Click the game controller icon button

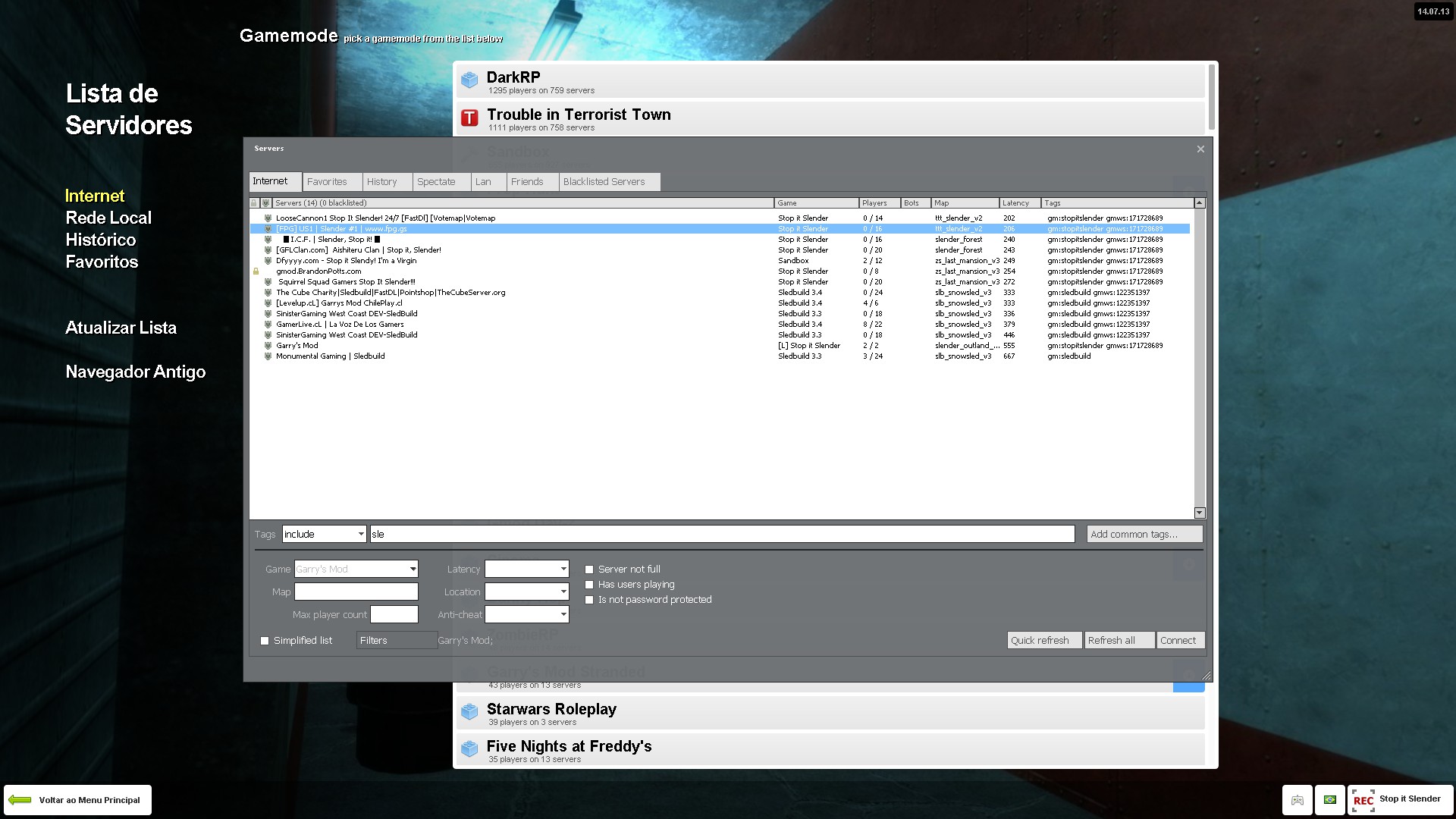point(1298,800)
